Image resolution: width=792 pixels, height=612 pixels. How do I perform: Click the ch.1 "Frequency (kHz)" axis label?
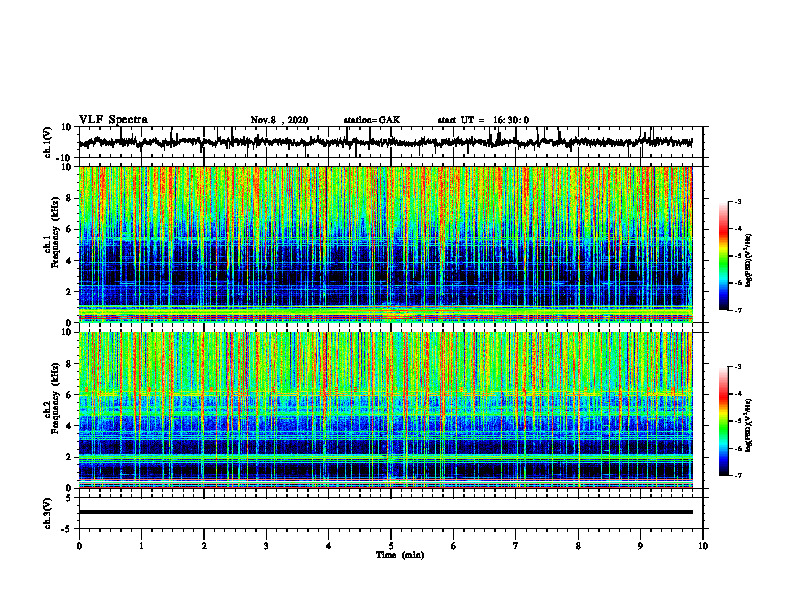[x=56, y=233]
